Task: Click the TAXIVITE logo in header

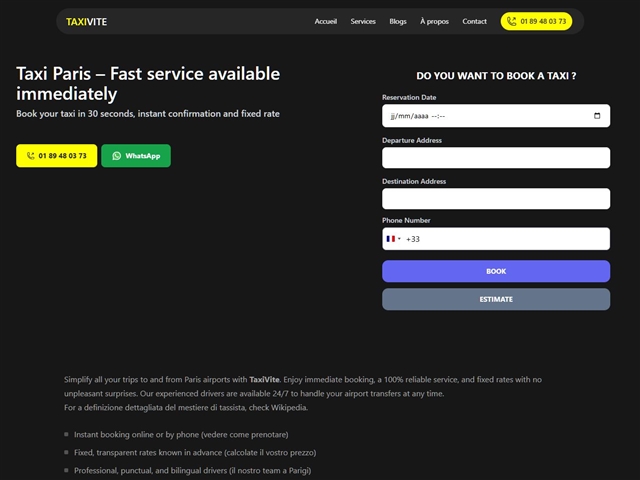Action: tap(87, 21)
